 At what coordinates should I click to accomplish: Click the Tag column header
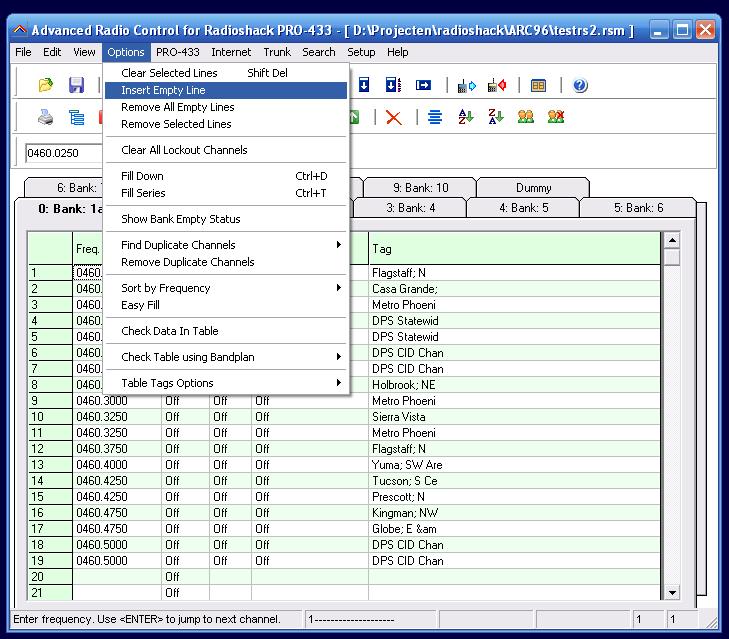point(514,249)
